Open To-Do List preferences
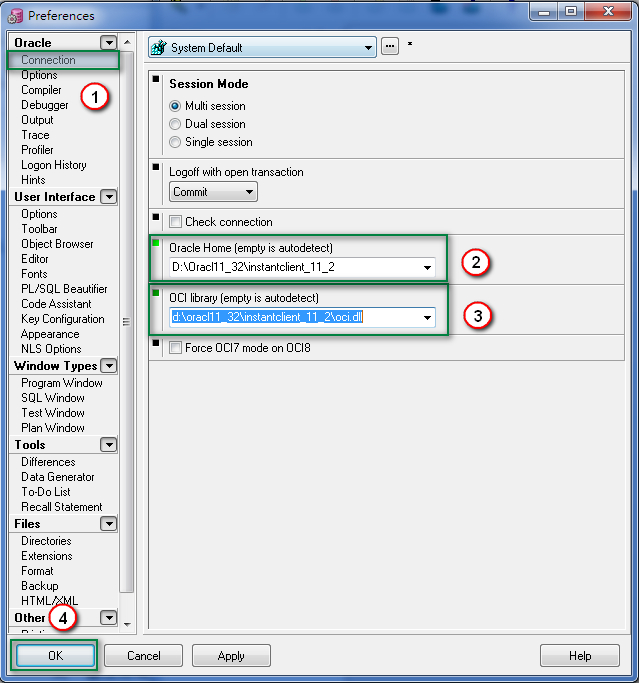Screen dimensions: 639x683 coord(46,492)
